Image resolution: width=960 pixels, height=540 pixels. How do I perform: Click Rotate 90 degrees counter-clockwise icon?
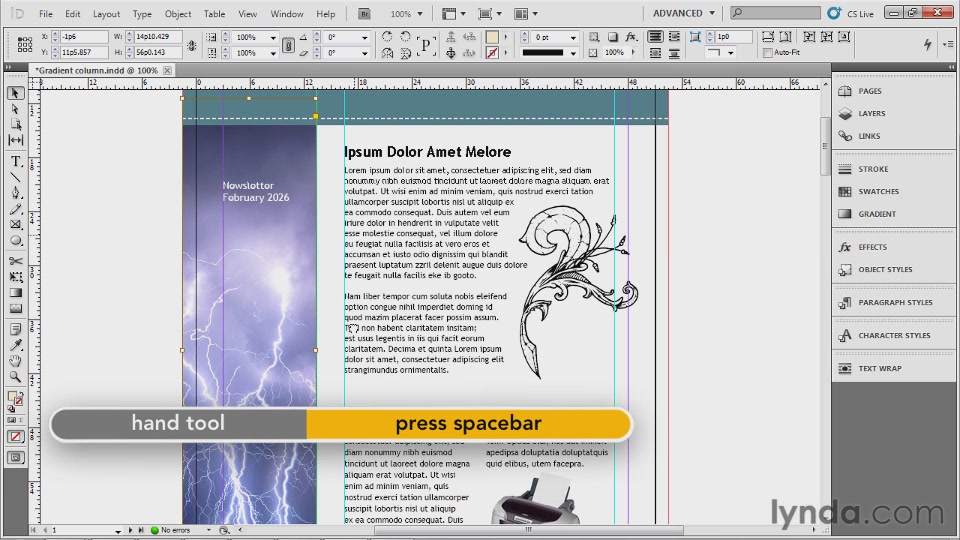tap(405, 37)
